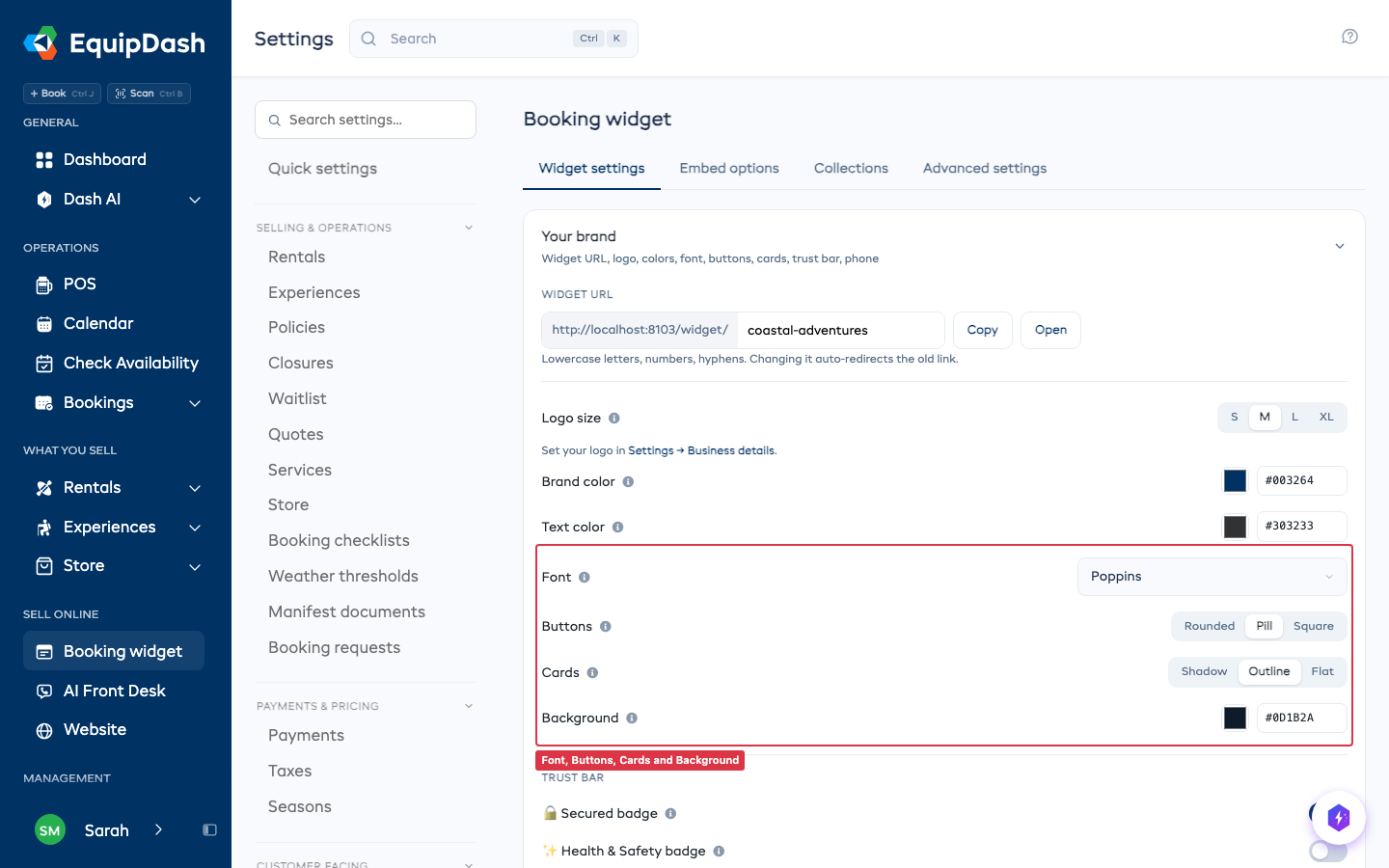Switch to the Embed options tab
The image size is (1389, 868).
coord(729,168)
